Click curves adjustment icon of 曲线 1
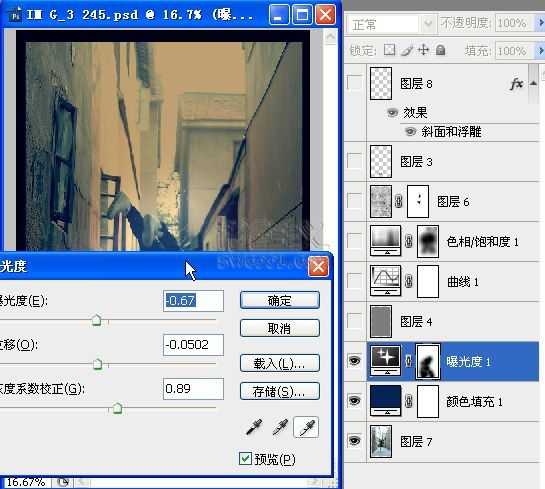 386,281
